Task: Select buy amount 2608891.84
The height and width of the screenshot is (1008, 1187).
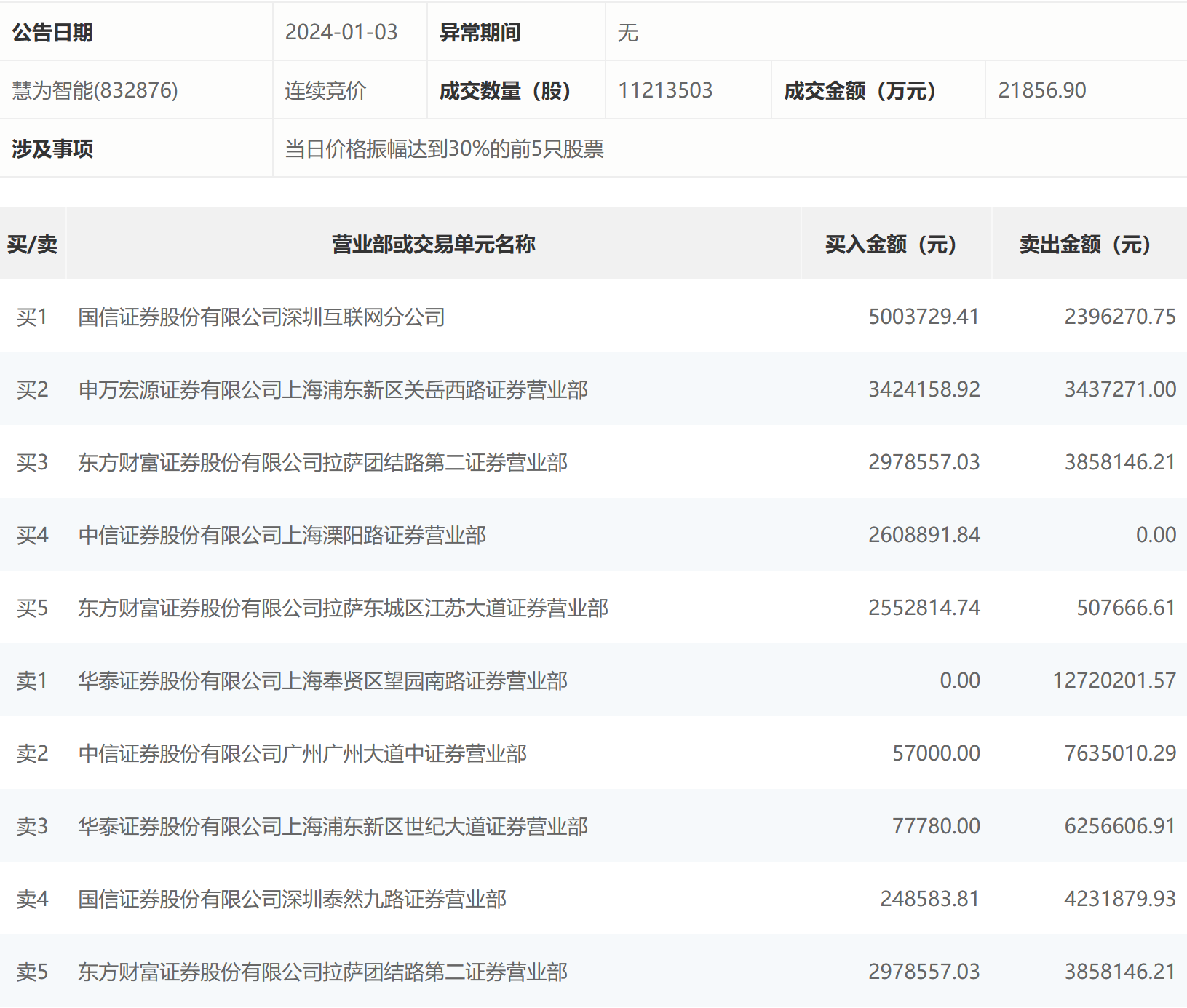Action: tap(924, 535)
